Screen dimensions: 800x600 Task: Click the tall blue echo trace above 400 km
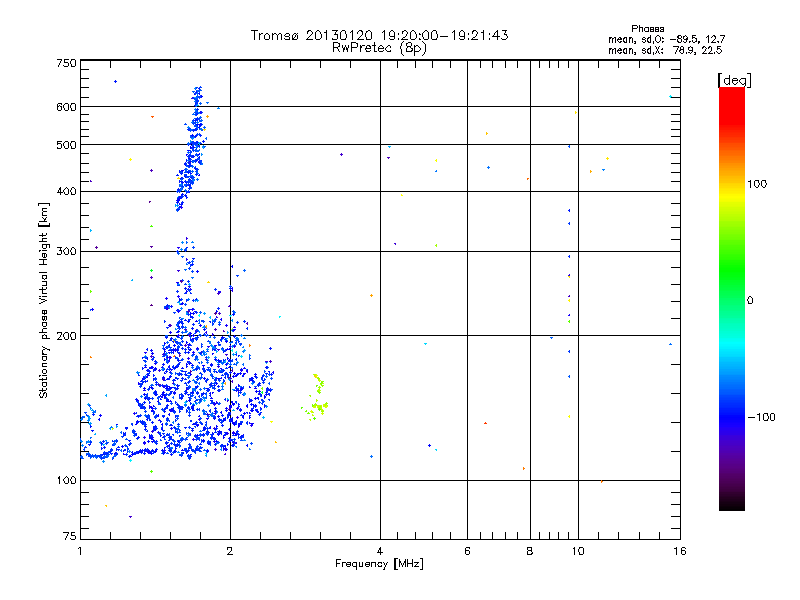click(x=191, y=148)
